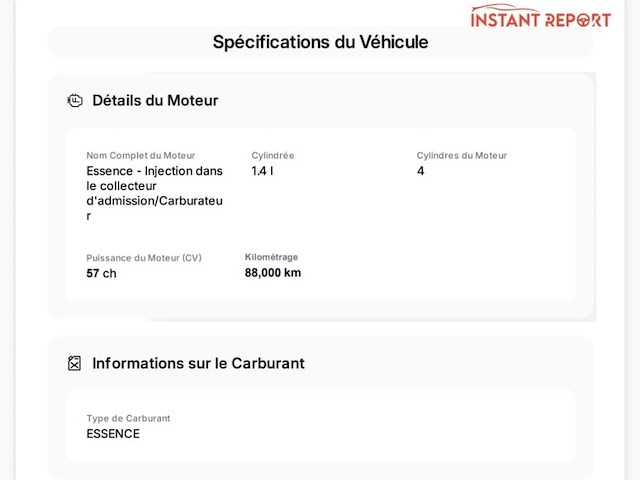Screen dimensions: 640x480
Task: Click the steering wheel O in REPORT
Action: 584,20
